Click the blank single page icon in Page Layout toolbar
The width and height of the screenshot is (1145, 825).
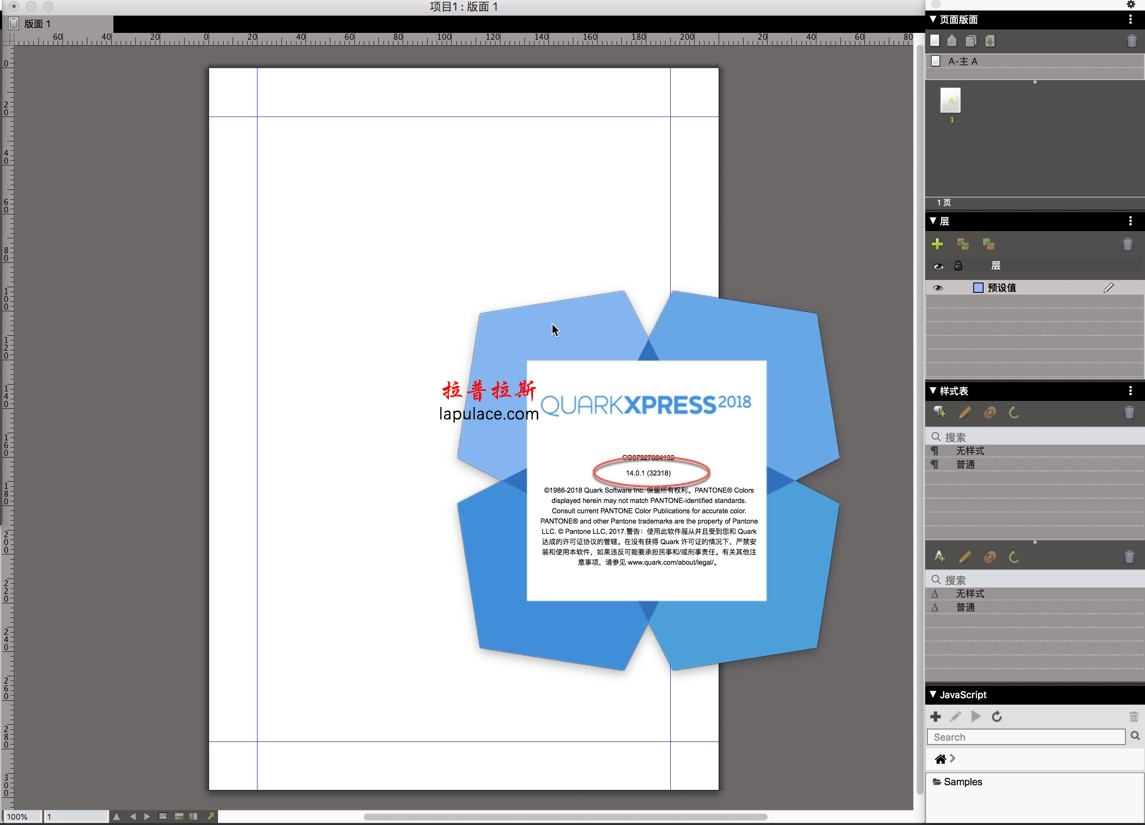pos(935,41)
